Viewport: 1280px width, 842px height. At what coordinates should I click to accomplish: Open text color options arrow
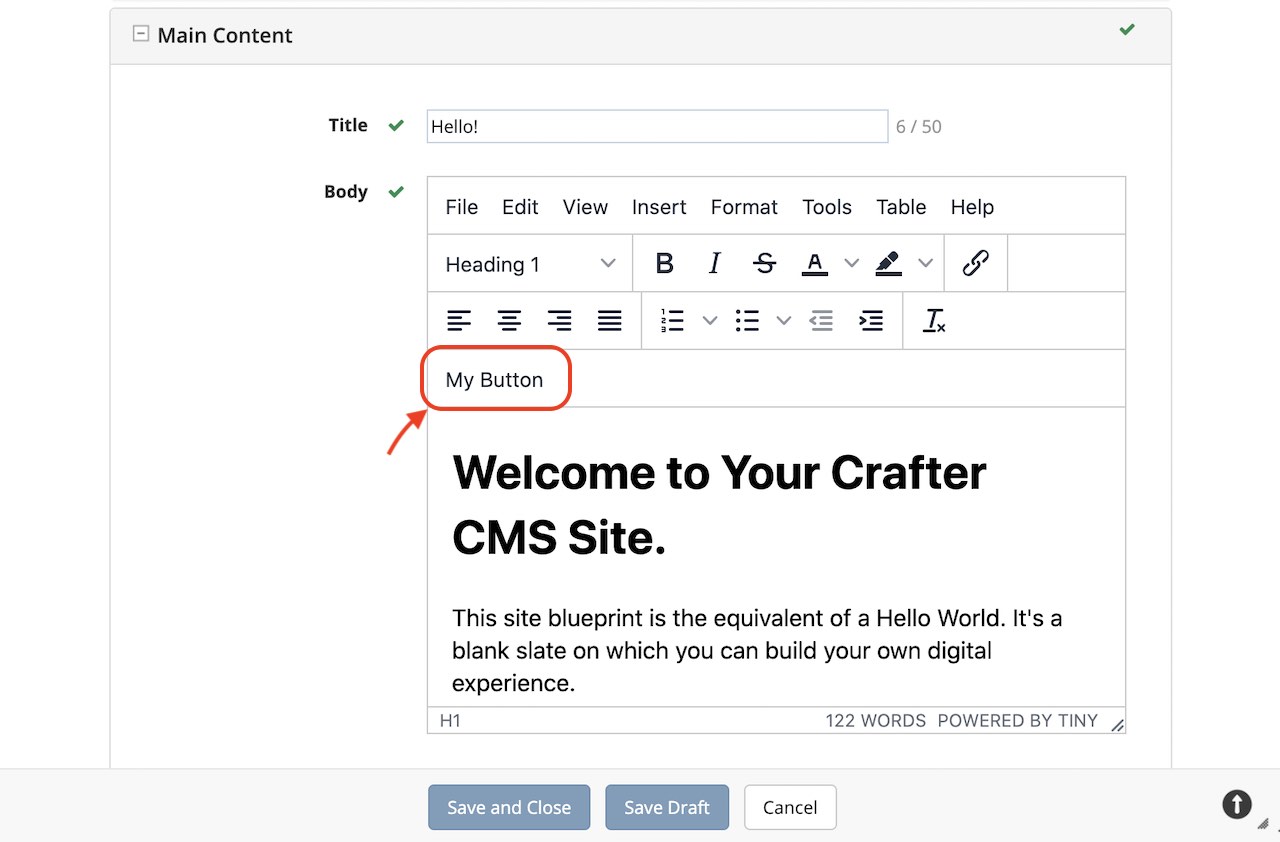[851, 264]
